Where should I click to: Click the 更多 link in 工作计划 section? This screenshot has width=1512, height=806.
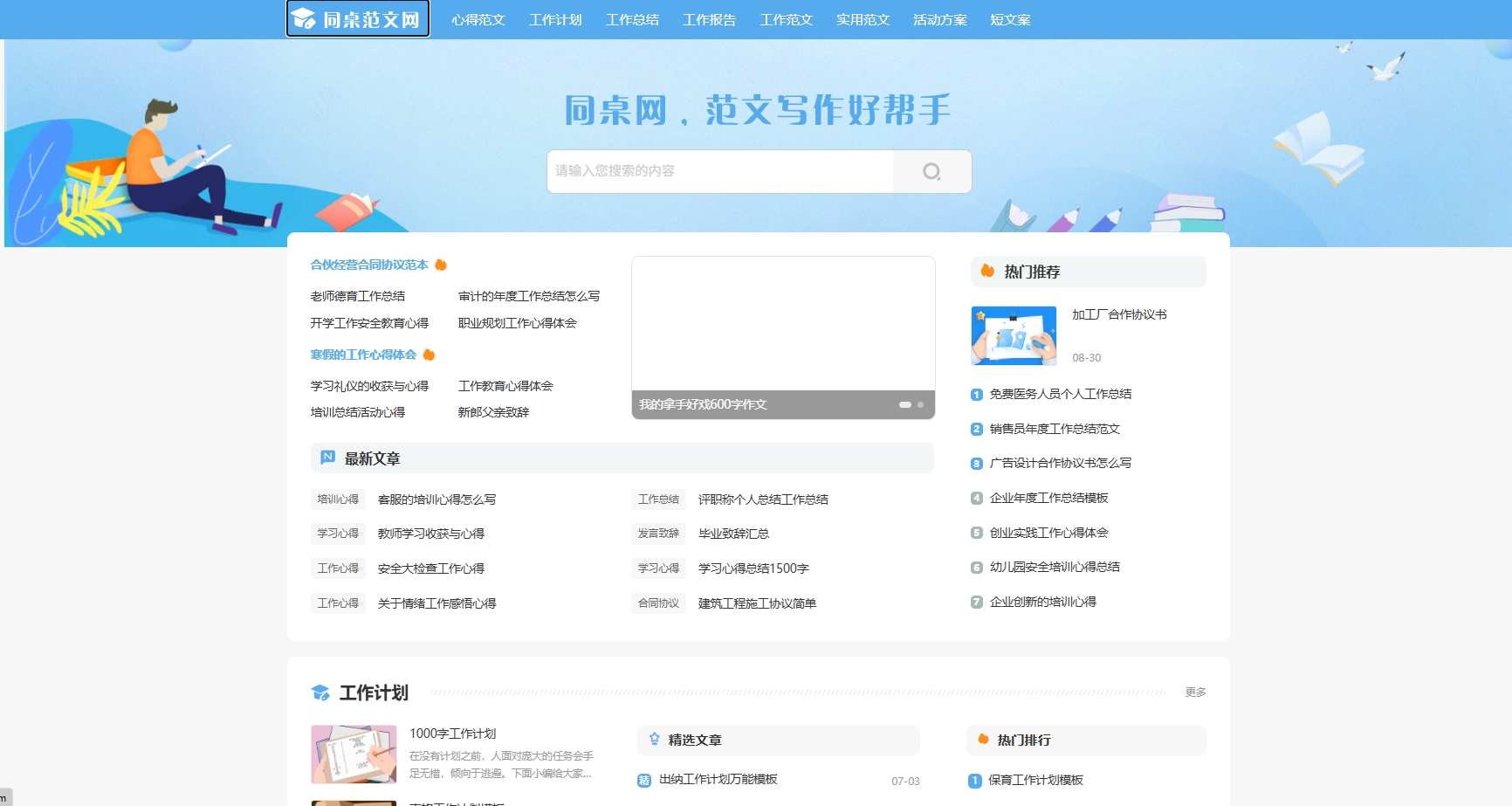tap(1195, 692)
